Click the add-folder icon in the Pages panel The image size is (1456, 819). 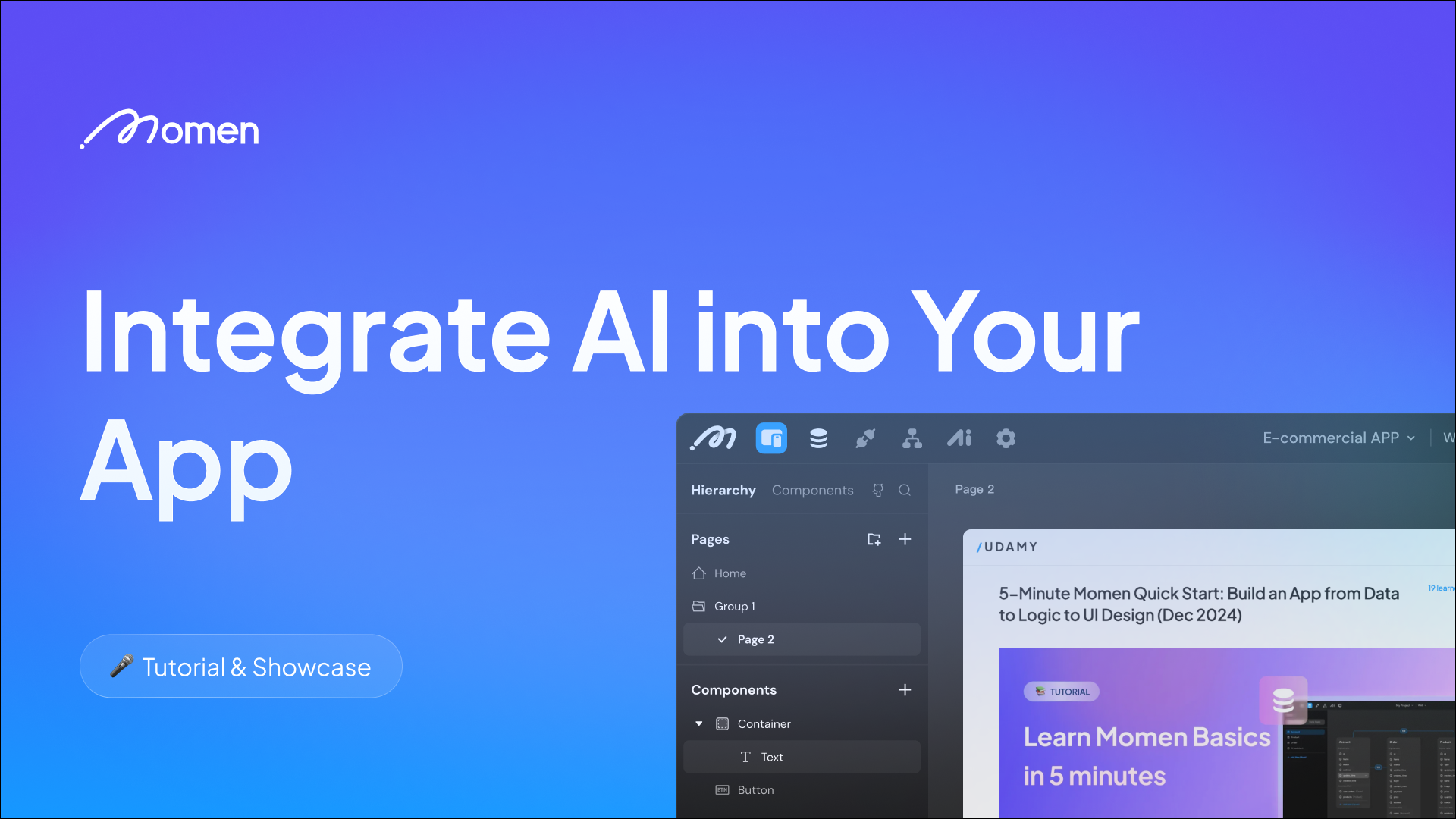pos(874,539)
